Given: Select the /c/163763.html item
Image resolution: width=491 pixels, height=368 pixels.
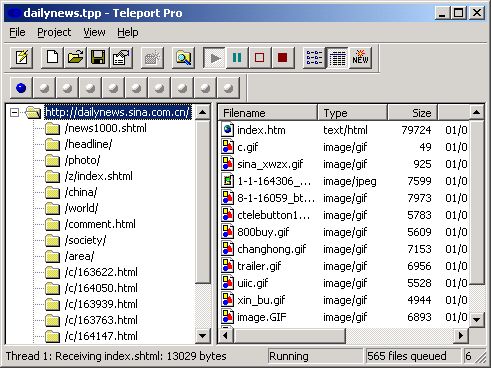Looking at the screenshot, I should [101, 320].
